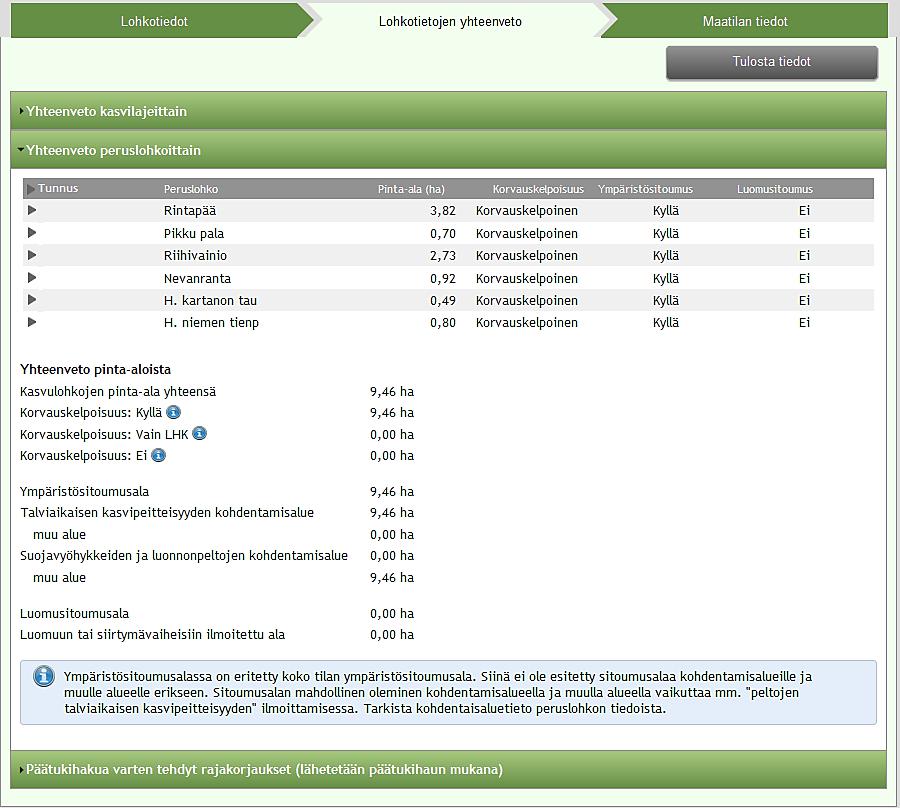Click the 0,92 area value for Nevanranta
900x808 pixels.
[443, 278]
